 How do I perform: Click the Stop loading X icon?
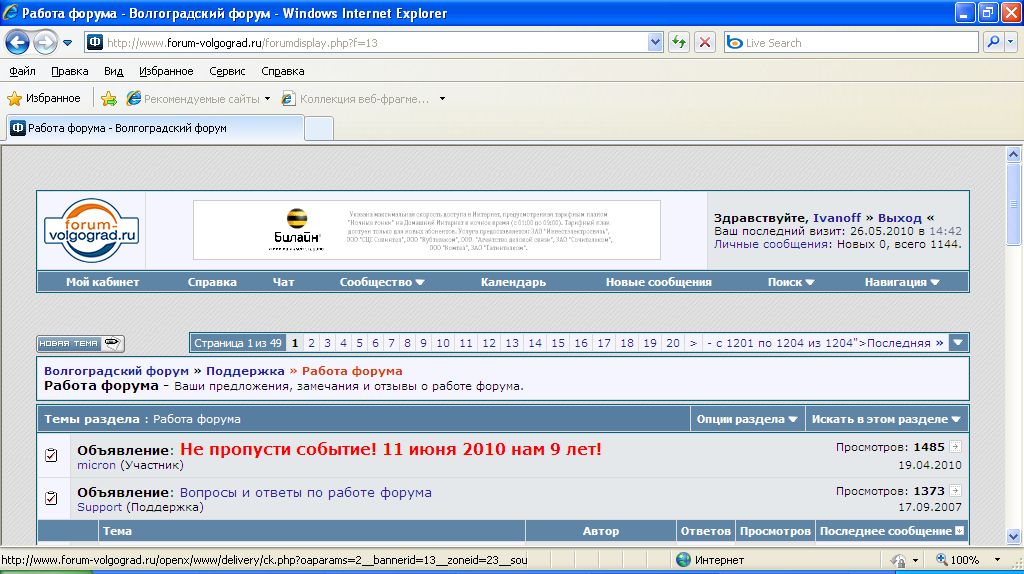click(705, 42)
